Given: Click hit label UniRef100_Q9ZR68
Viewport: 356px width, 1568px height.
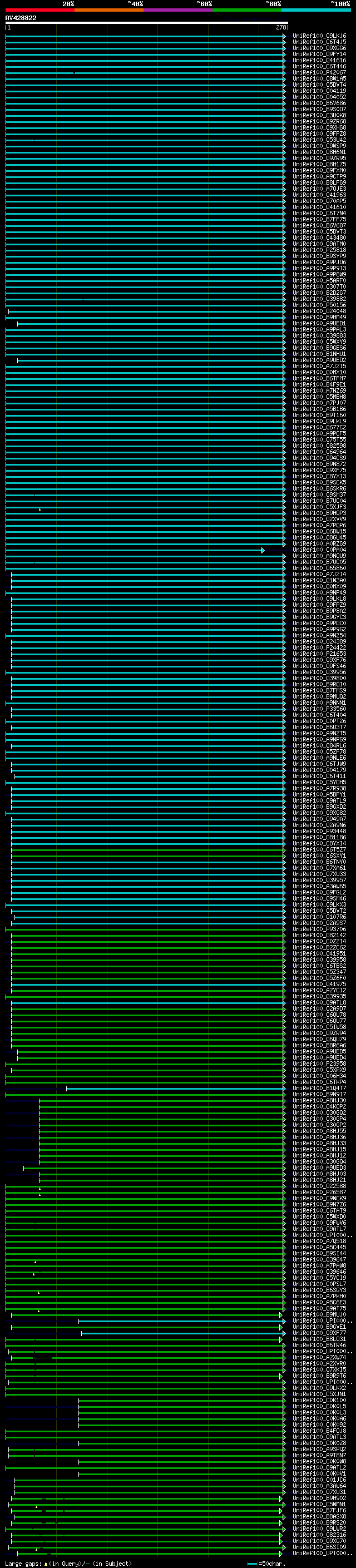Looking at the screenshot, I should [319, 121].
